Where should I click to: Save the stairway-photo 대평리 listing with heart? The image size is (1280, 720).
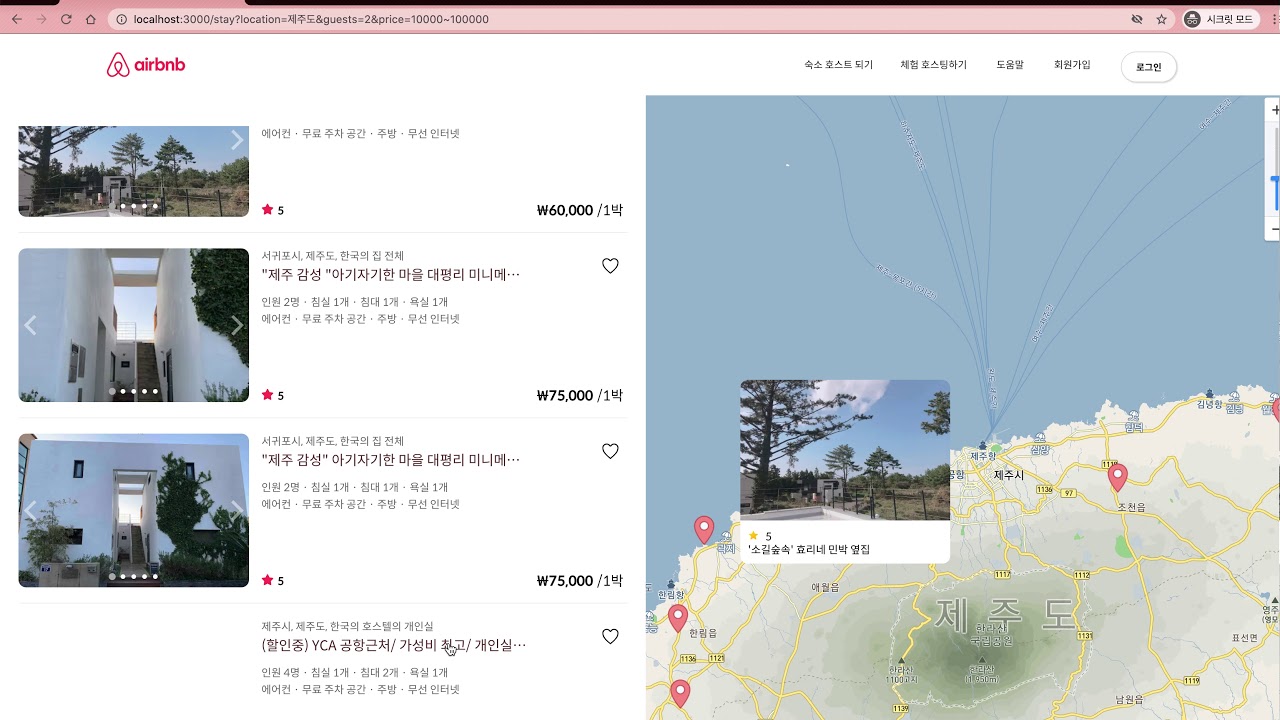tap(610, 266)
